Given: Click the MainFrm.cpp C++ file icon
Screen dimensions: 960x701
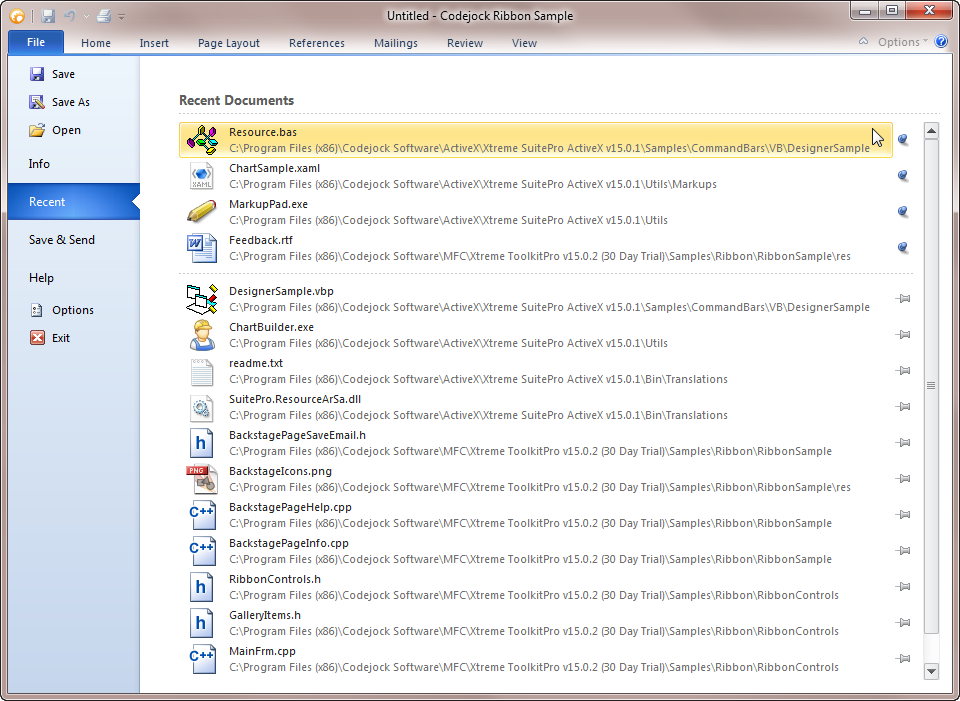Looking at the screenshot, I should (202, 659).
